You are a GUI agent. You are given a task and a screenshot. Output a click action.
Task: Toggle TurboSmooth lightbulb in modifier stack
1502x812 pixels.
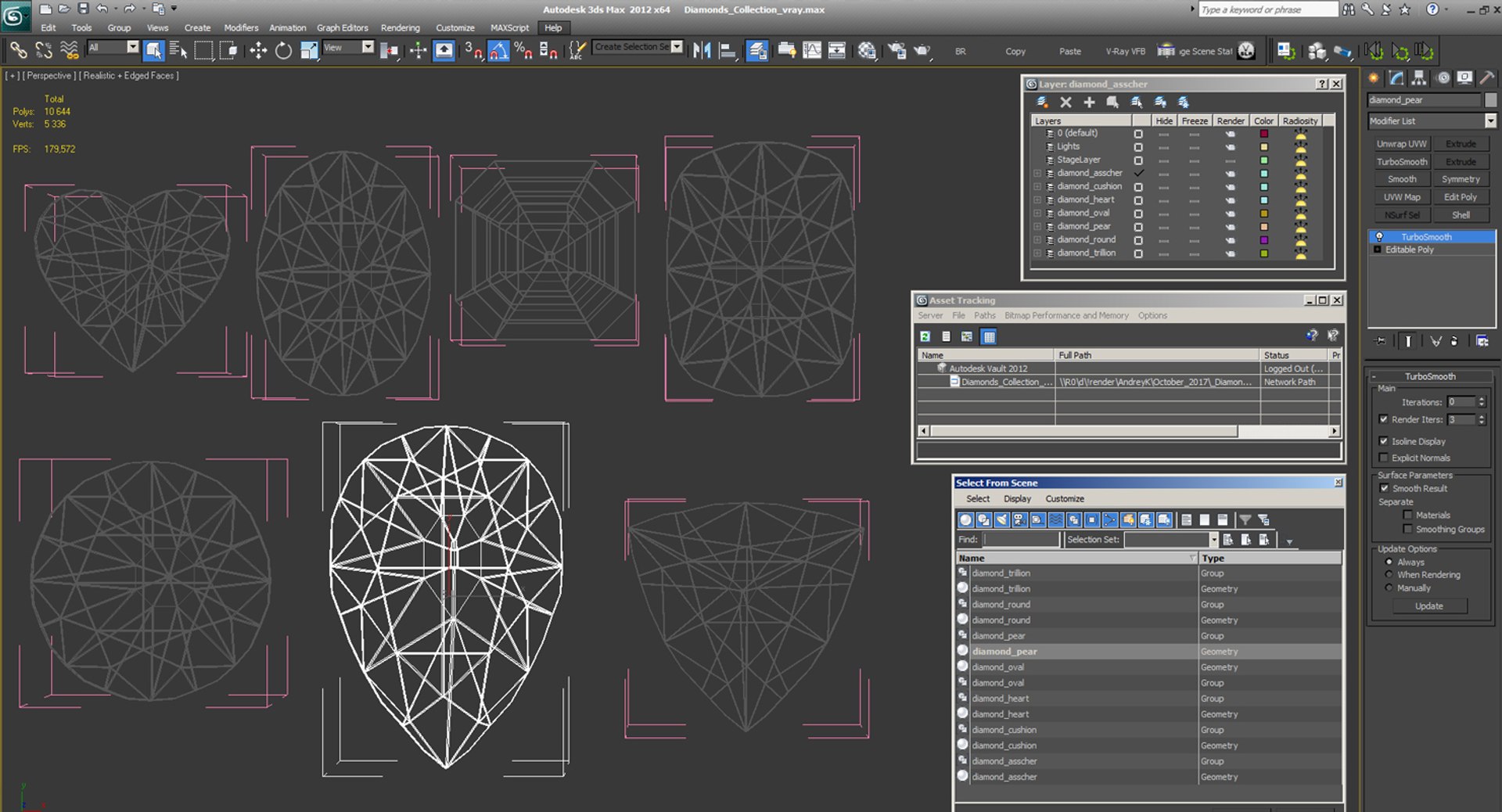click(1379, 236)
